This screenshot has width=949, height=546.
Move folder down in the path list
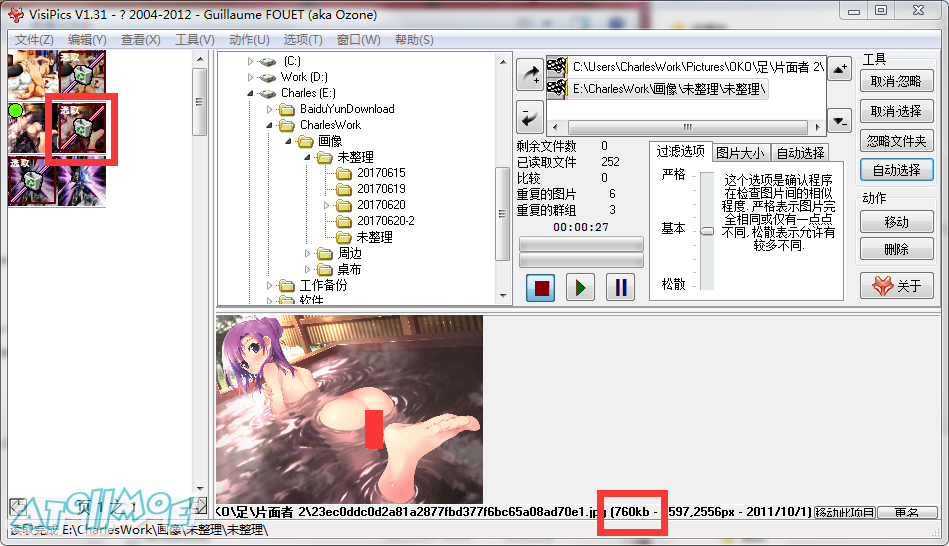click(839, 120)
